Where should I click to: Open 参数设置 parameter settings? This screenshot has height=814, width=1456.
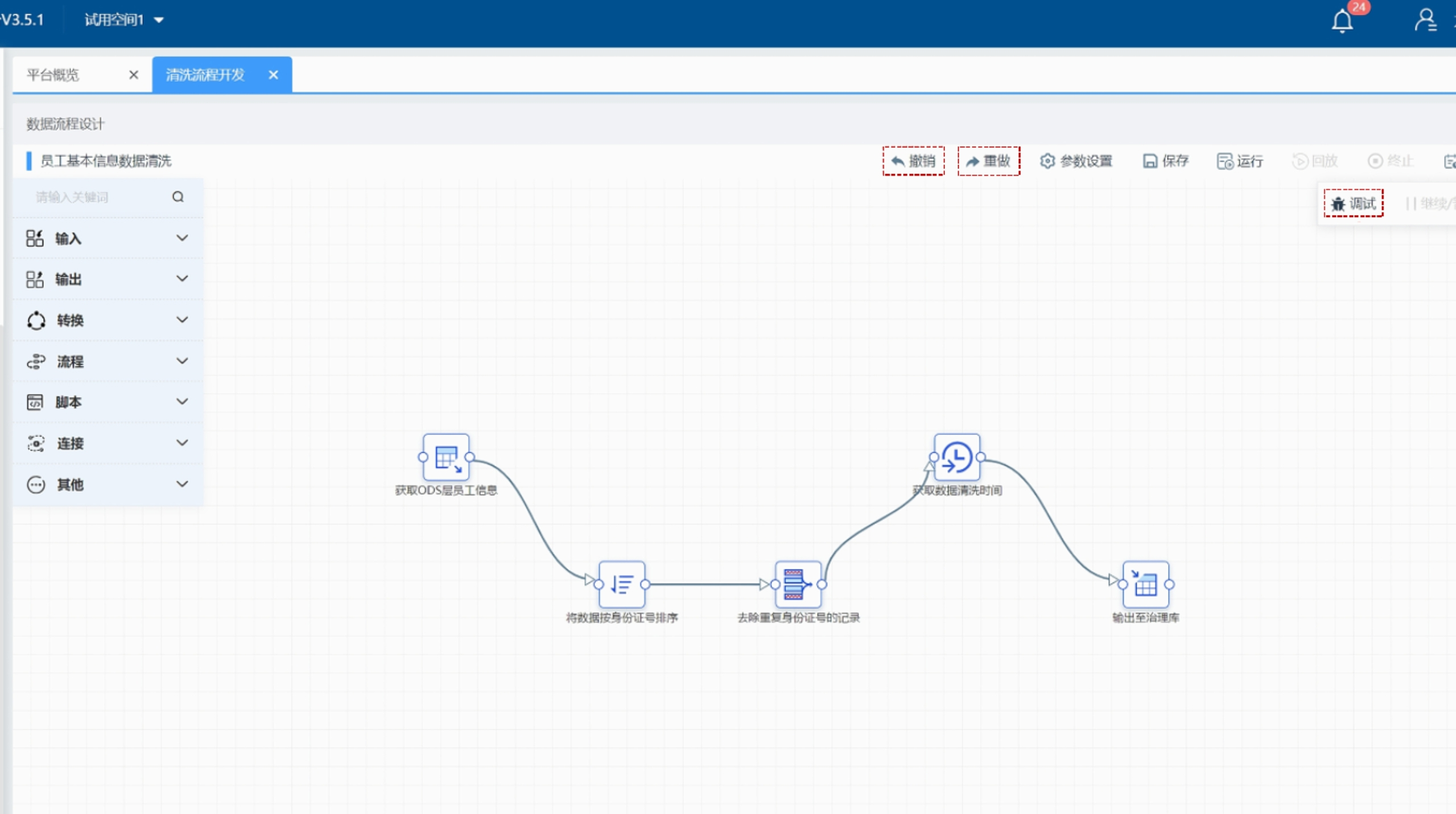(1076, 161)
